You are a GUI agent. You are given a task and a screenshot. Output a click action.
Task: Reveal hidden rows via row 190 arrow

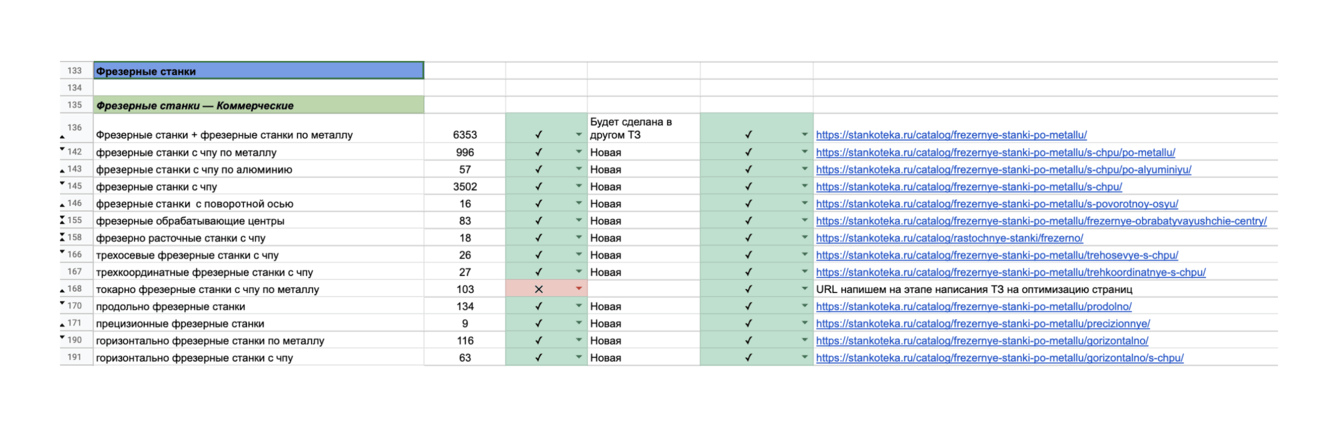click(x=62, y=338)
